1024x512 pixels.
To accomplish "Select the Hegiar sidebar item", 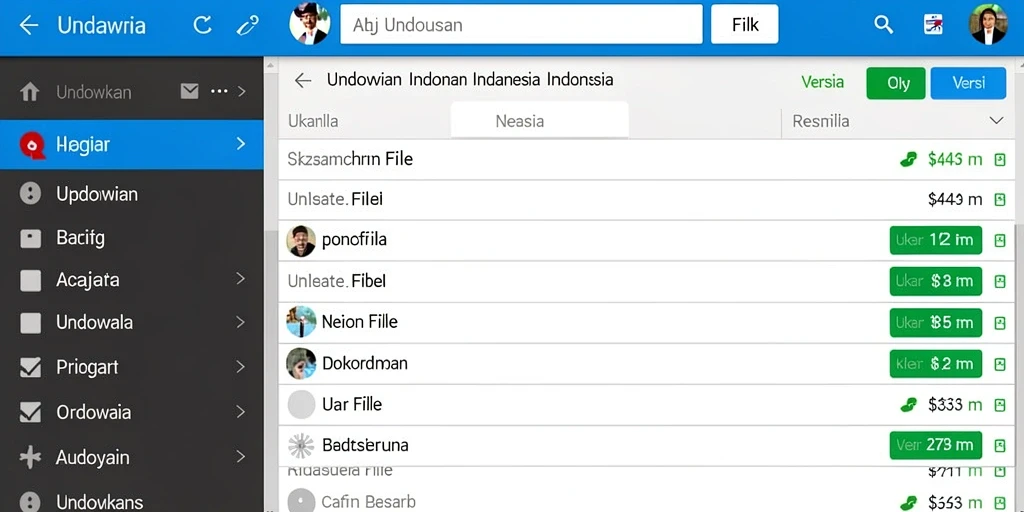I will 132,144.
